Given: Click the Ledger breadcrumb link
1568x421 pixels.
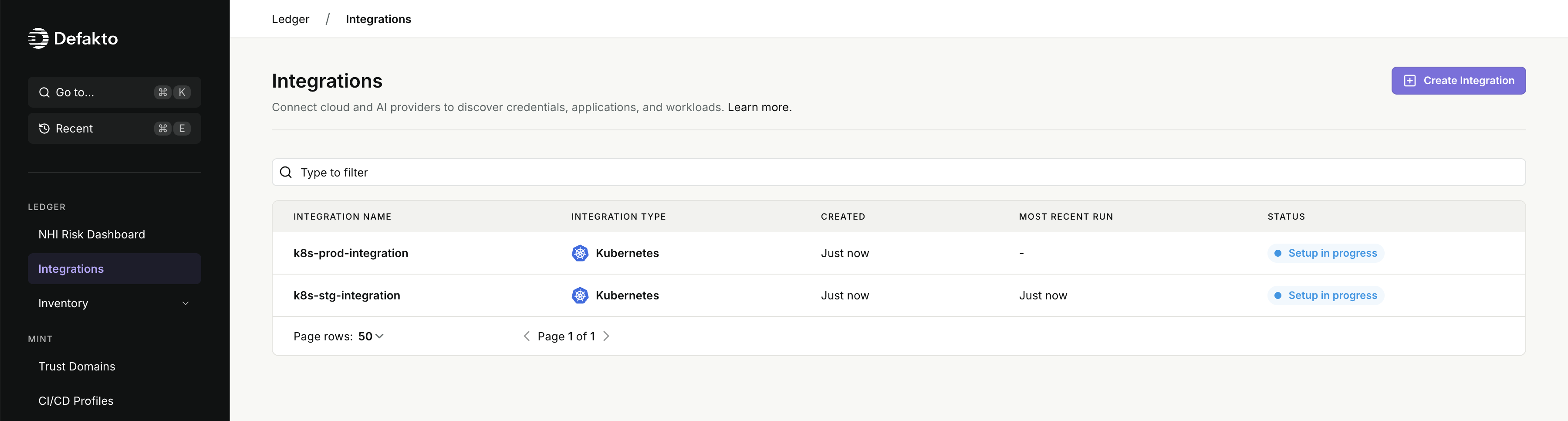Looking at the screenshot, I should tap(291, 19).
